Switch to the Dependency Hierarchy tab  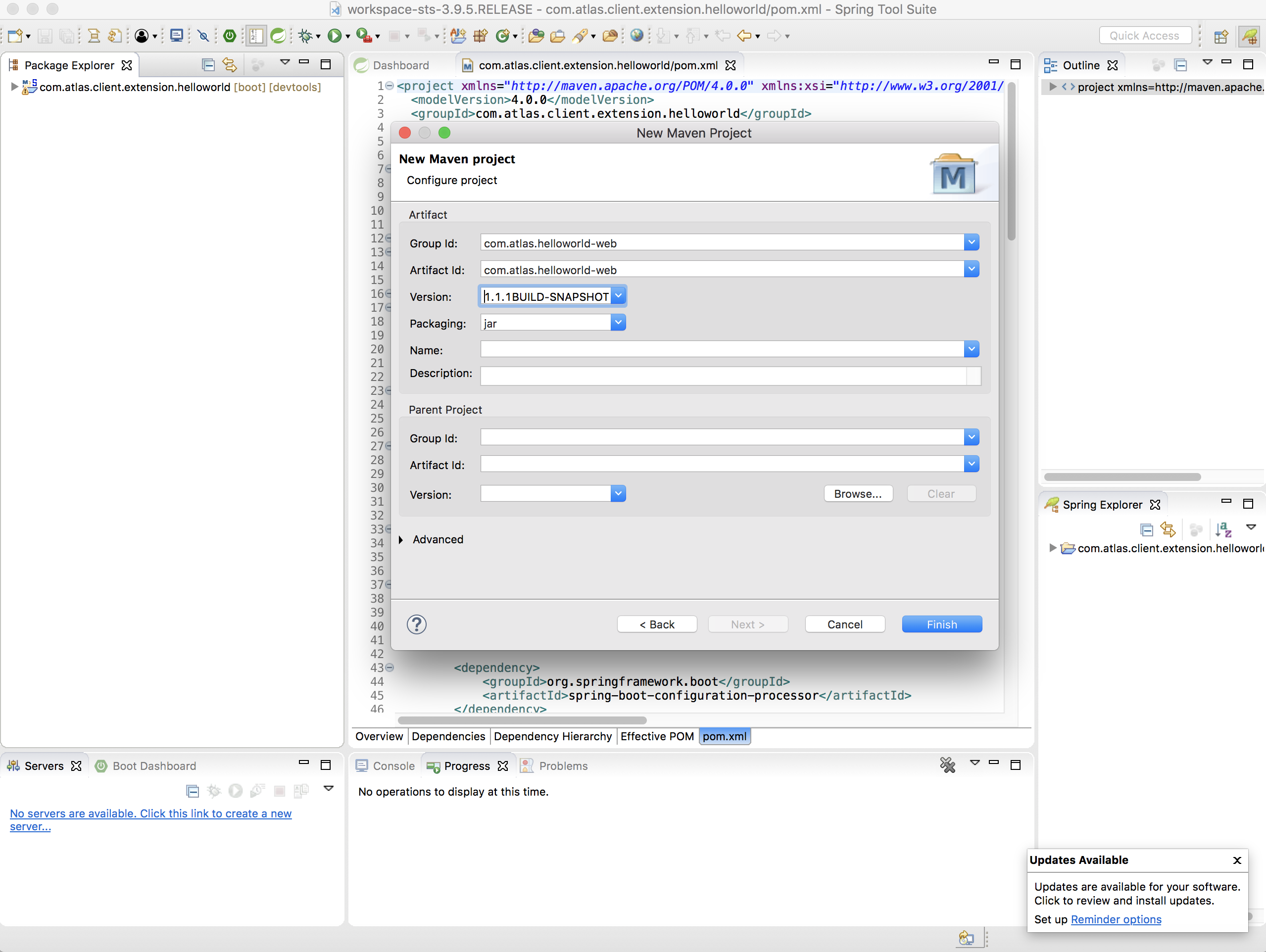point(552,736)
